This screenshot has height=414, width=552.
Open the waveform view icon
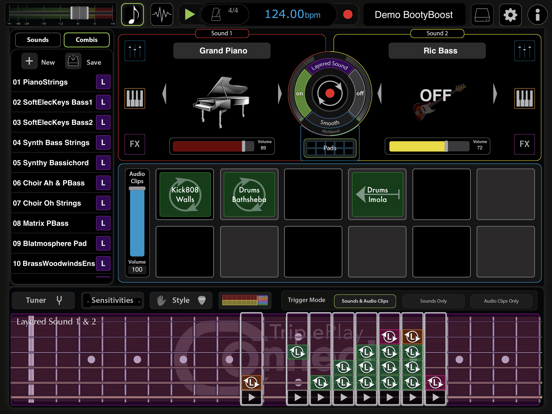coord(162,15)
